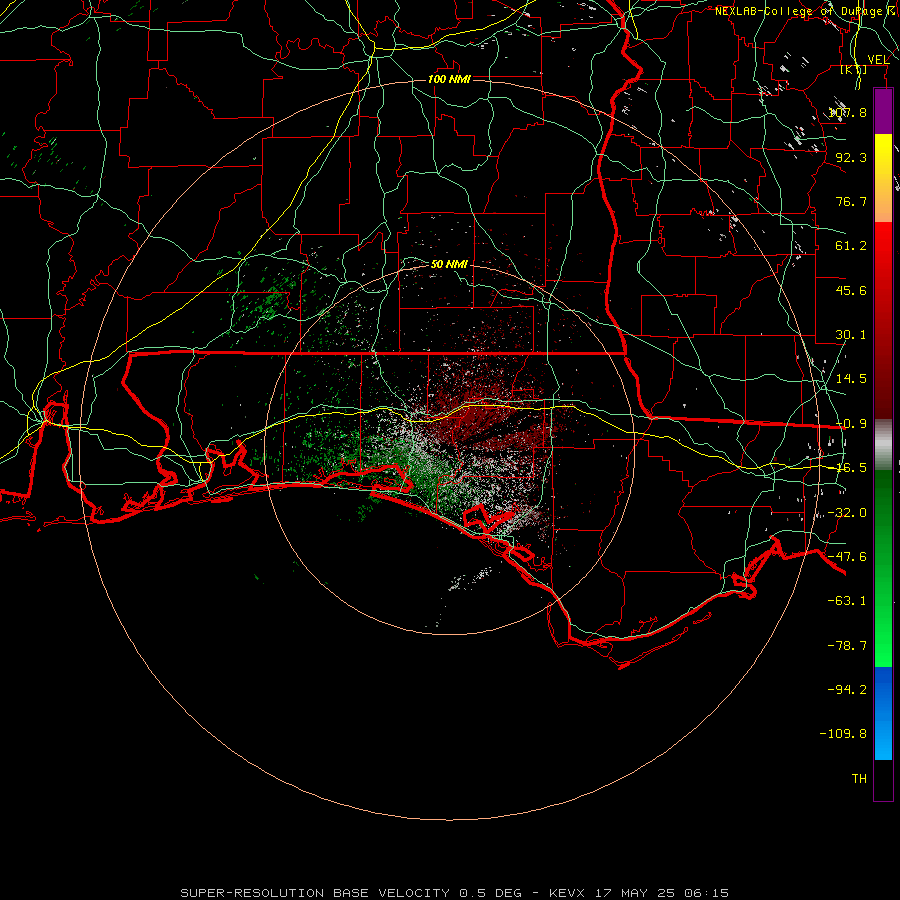Image resolution: width=900 pixels, height=900 pixels.
Task: Click the -63.1 velocity scale value
Action: [848, 601]
